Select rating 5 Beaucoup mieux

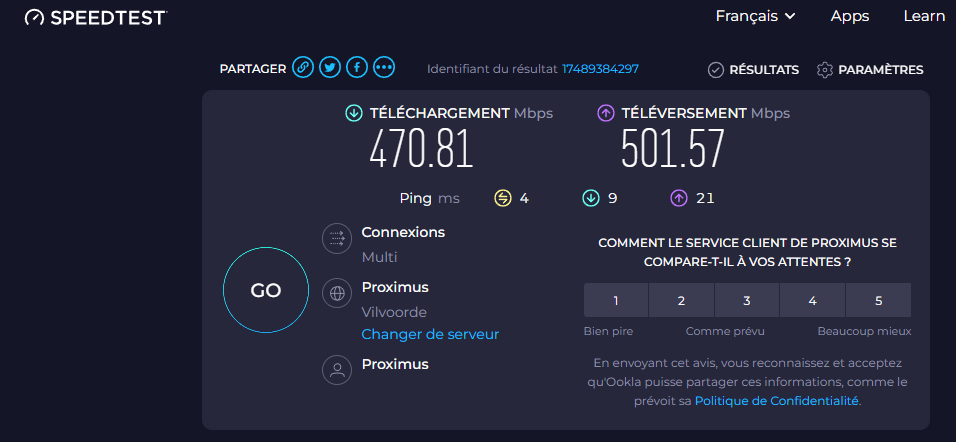(x=878, y=300)
